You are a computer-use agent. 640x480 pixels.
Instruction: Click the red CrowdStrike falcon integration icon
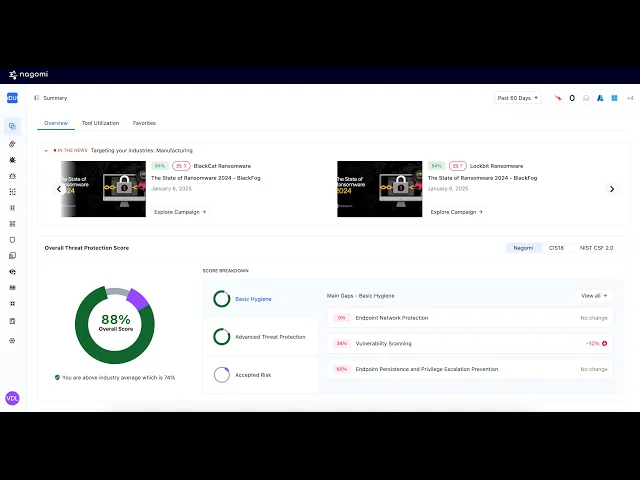click(558, 98)
